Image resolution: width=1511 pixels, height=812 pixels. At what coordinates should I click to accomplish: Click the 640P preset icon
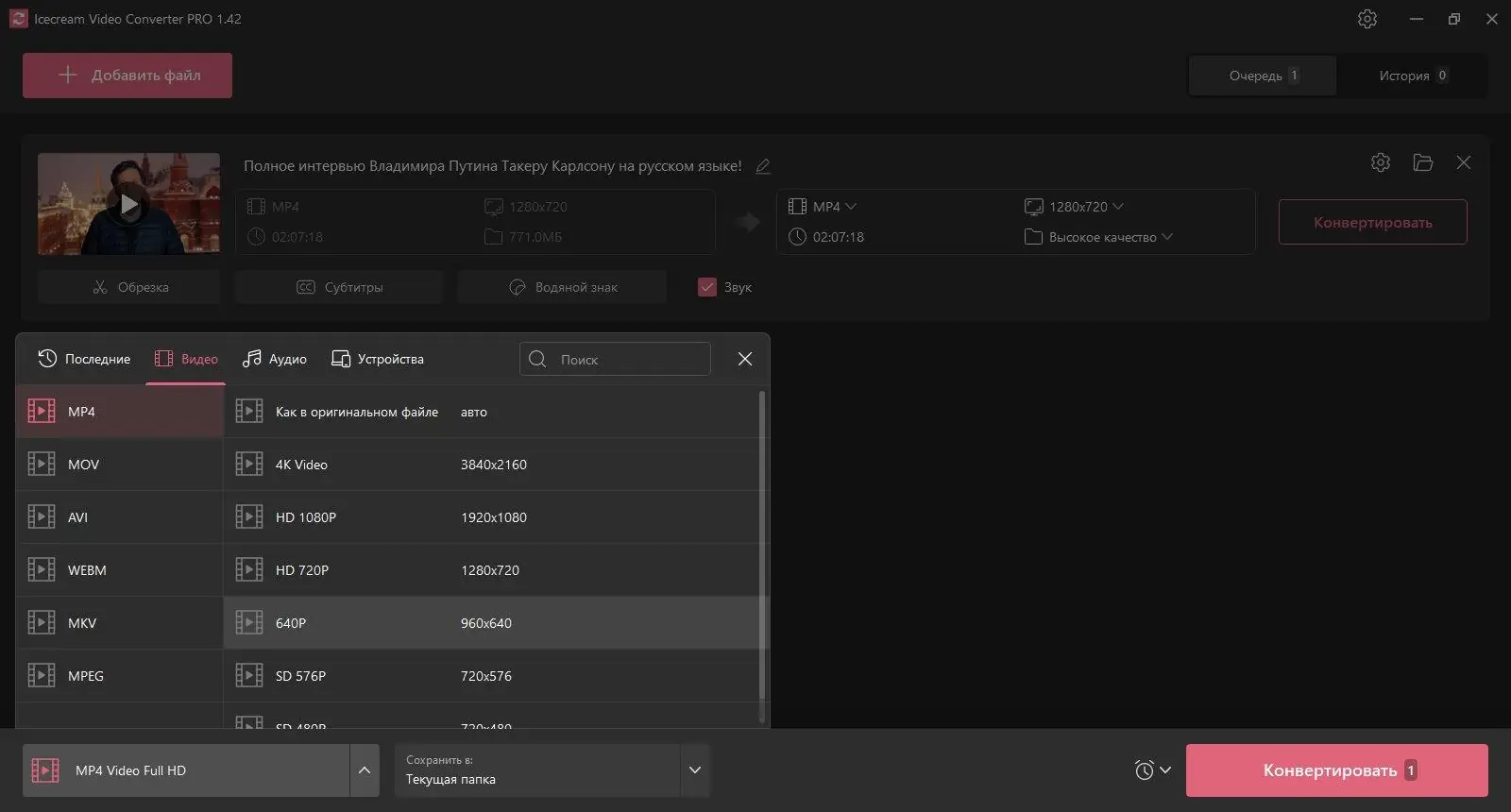[249, 622]
